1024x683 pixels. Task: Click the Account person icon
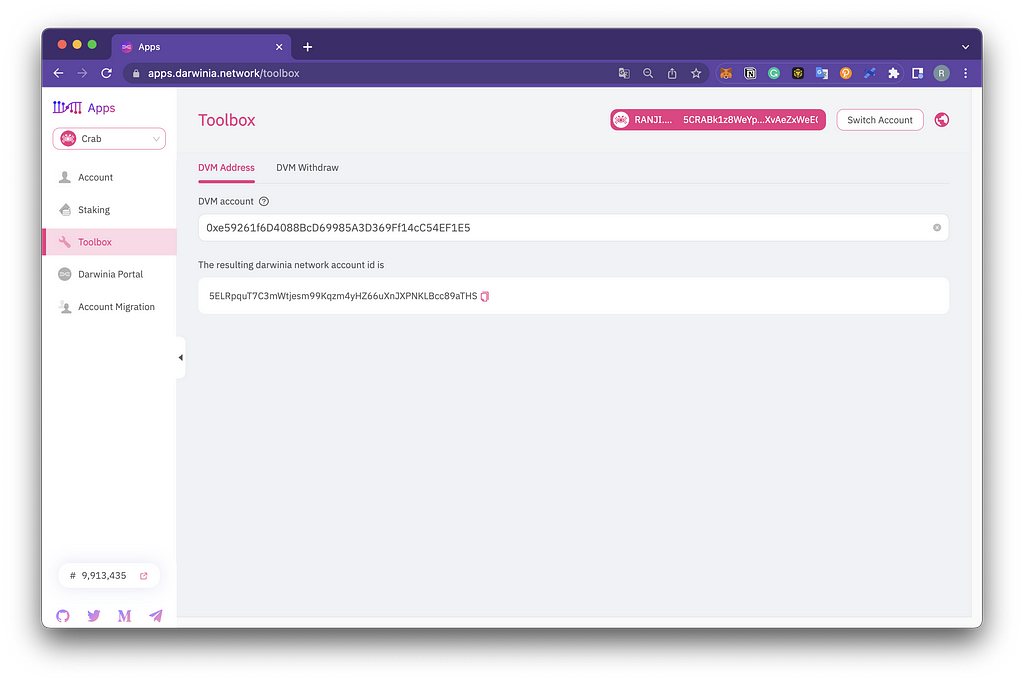[65, 177]
